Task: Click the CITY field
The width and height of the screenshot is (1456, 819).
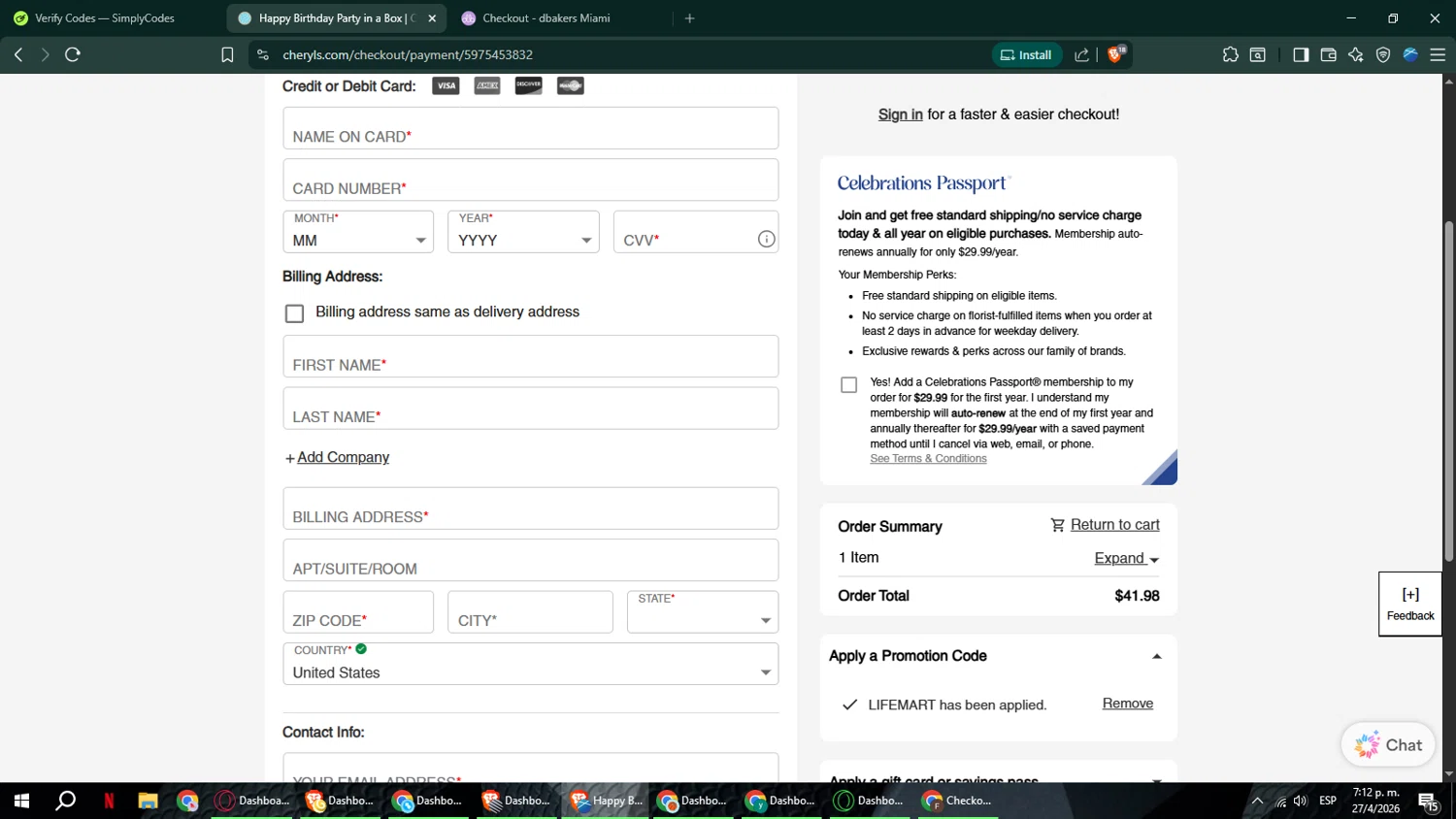Action: tap(530, 612)
